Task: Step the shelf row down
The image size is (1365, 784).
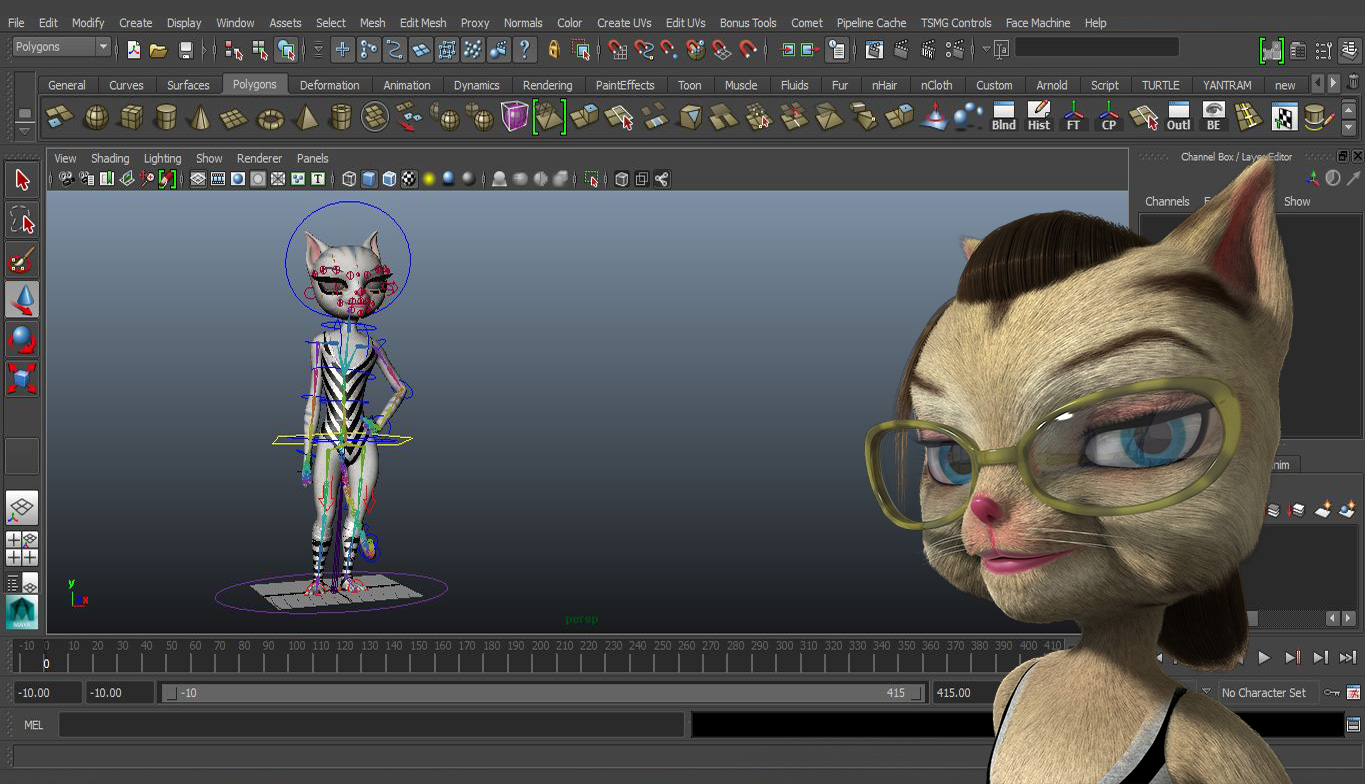Action: 1349,127
